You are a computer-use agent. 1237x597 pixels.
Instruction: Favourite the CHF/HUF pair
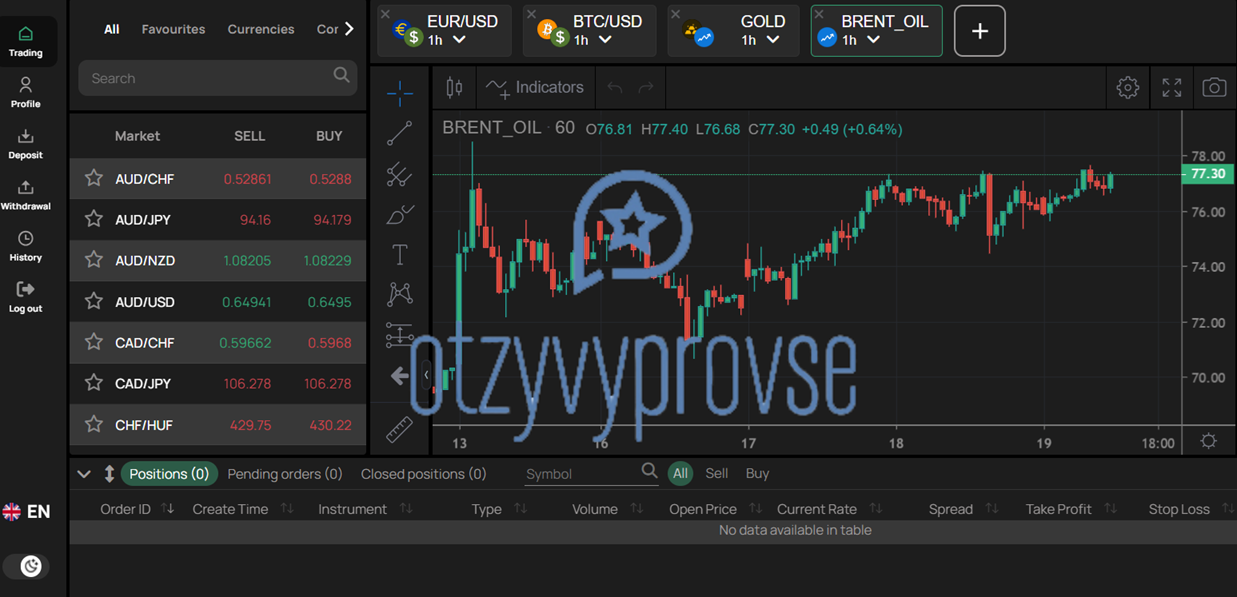94,424
